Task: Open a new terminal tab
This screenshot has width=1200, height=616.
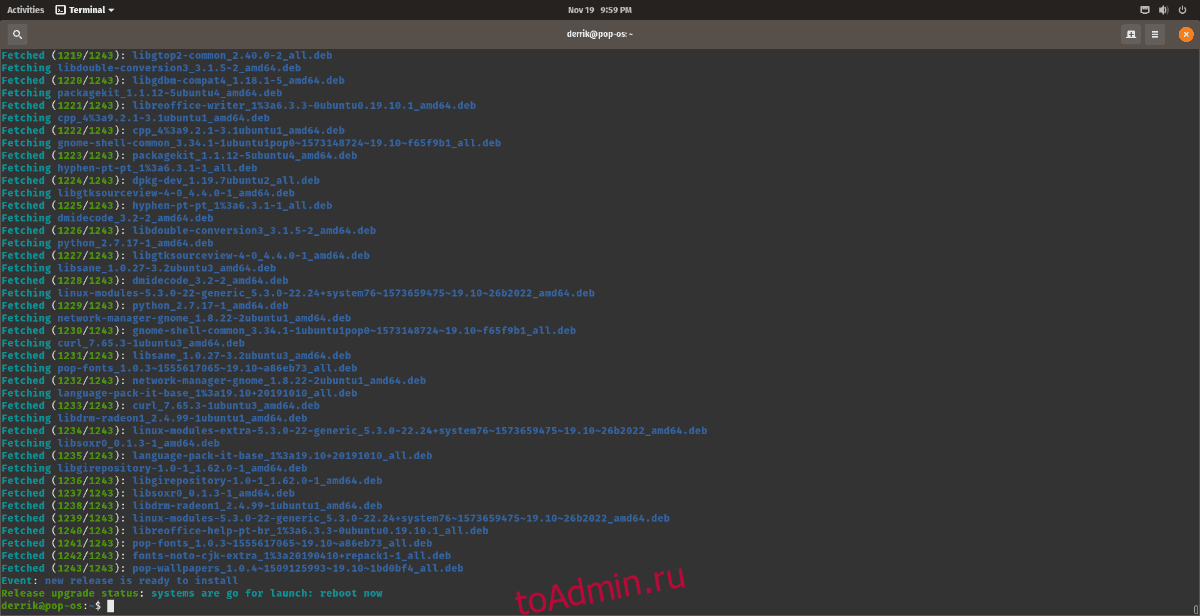Action: coord(1131,34)
